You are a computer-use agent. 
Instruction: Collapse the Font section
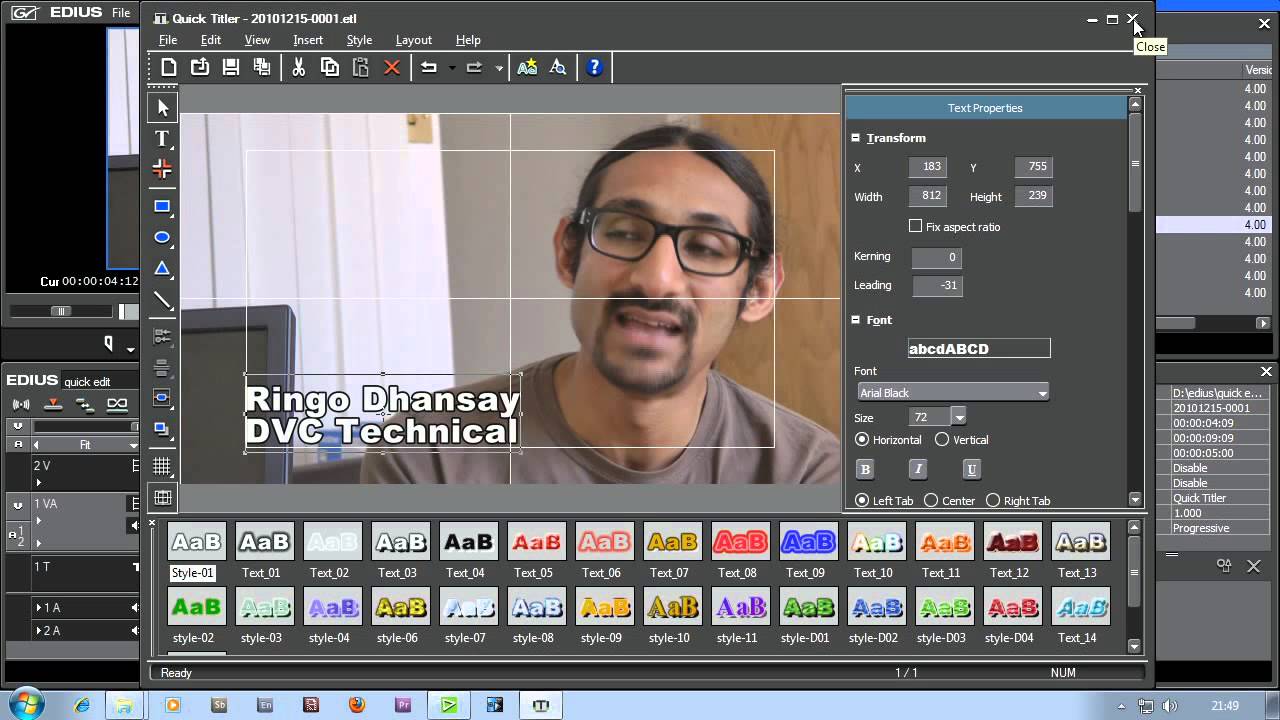856,320
